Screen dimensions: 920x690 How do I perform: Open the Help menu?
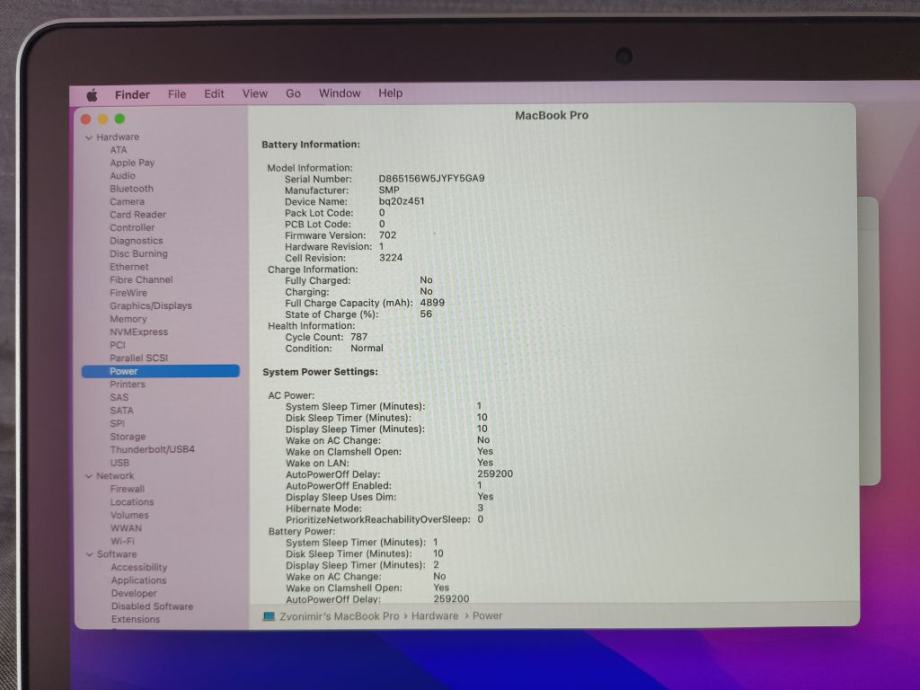coord(390,93)
